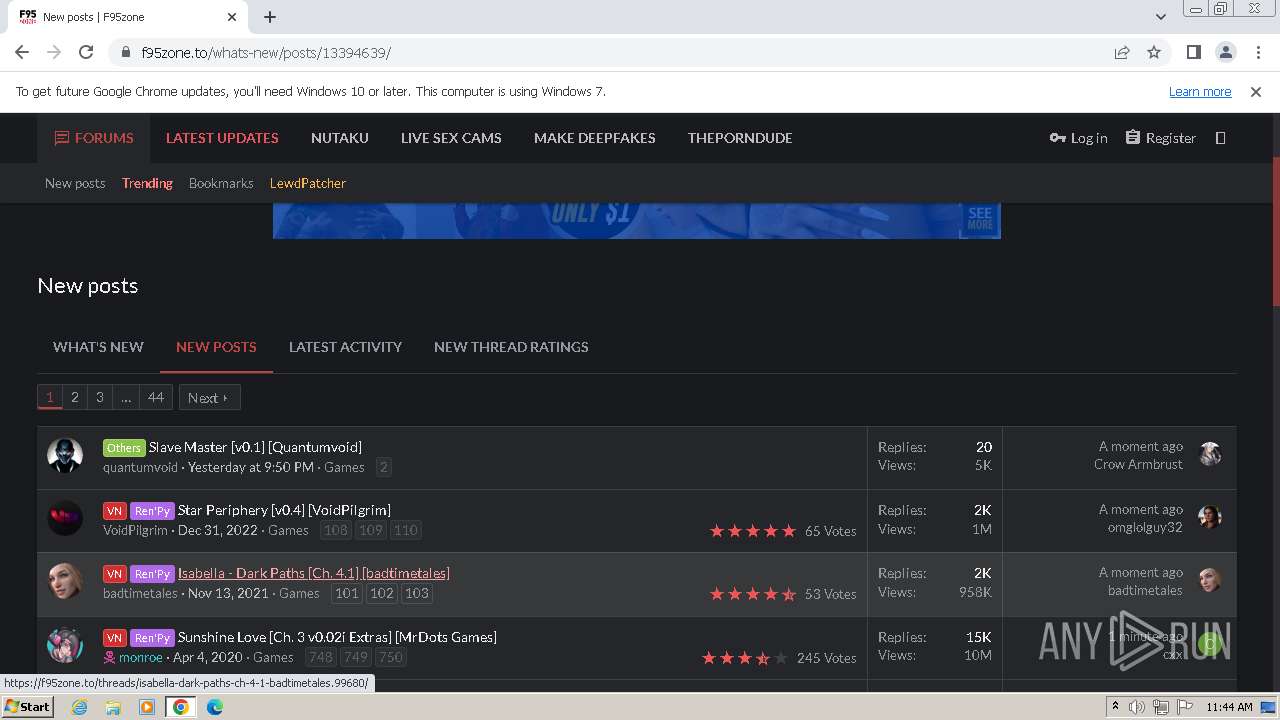Open Crow Armbrust profile link
The image size is (1280, 720).
tap(1138, 465)
